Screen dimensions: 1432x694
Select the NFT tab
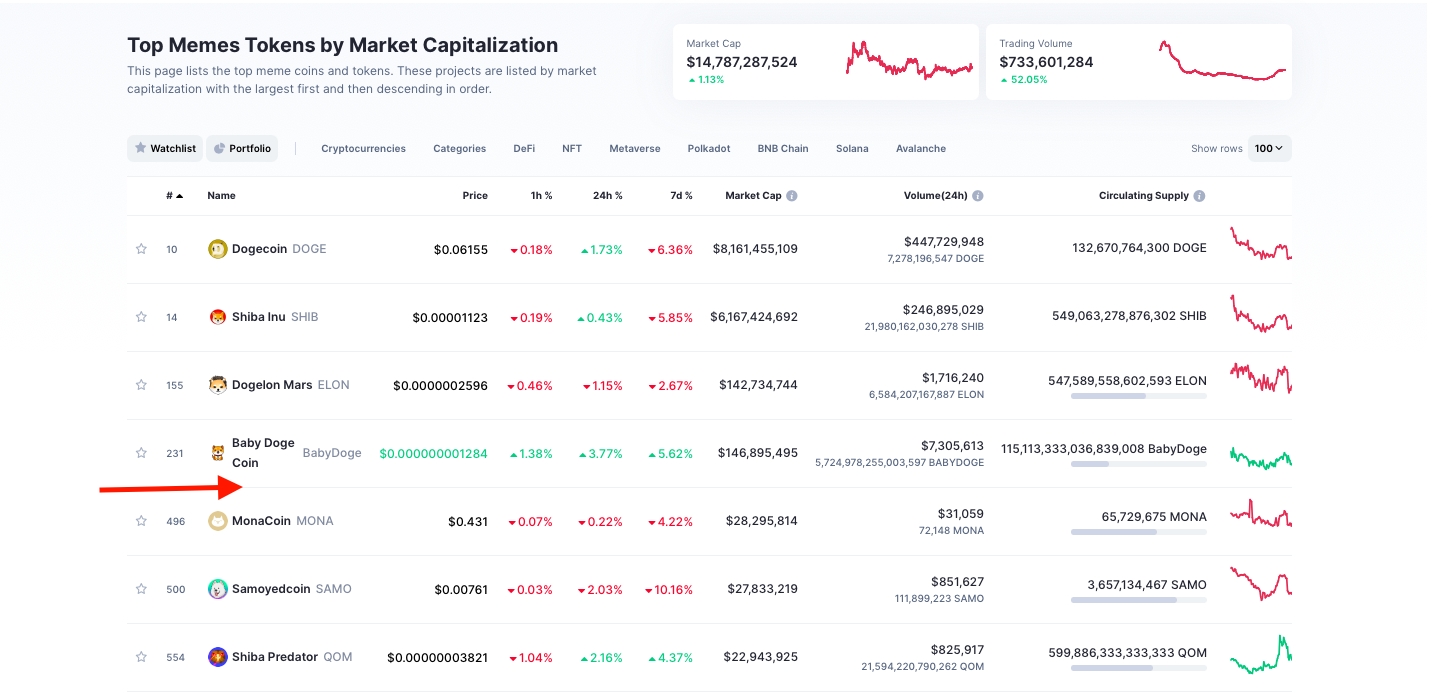572,149
